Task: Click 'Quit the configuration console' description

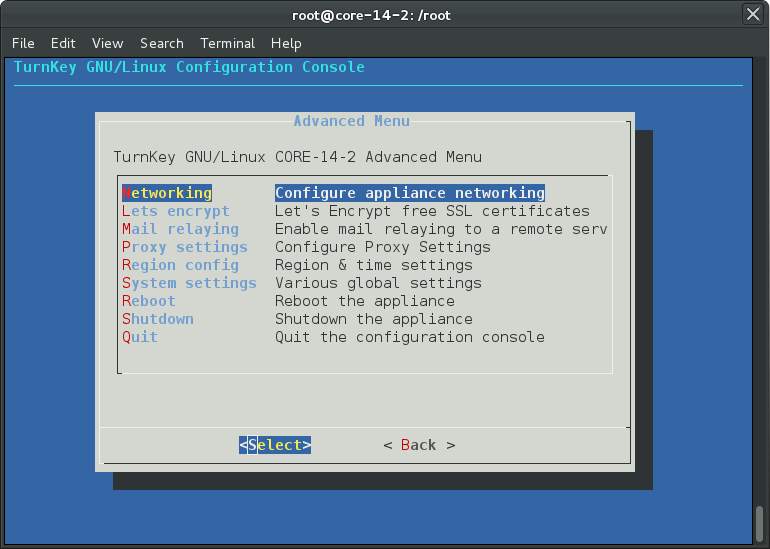Action: tap(410, 337)
